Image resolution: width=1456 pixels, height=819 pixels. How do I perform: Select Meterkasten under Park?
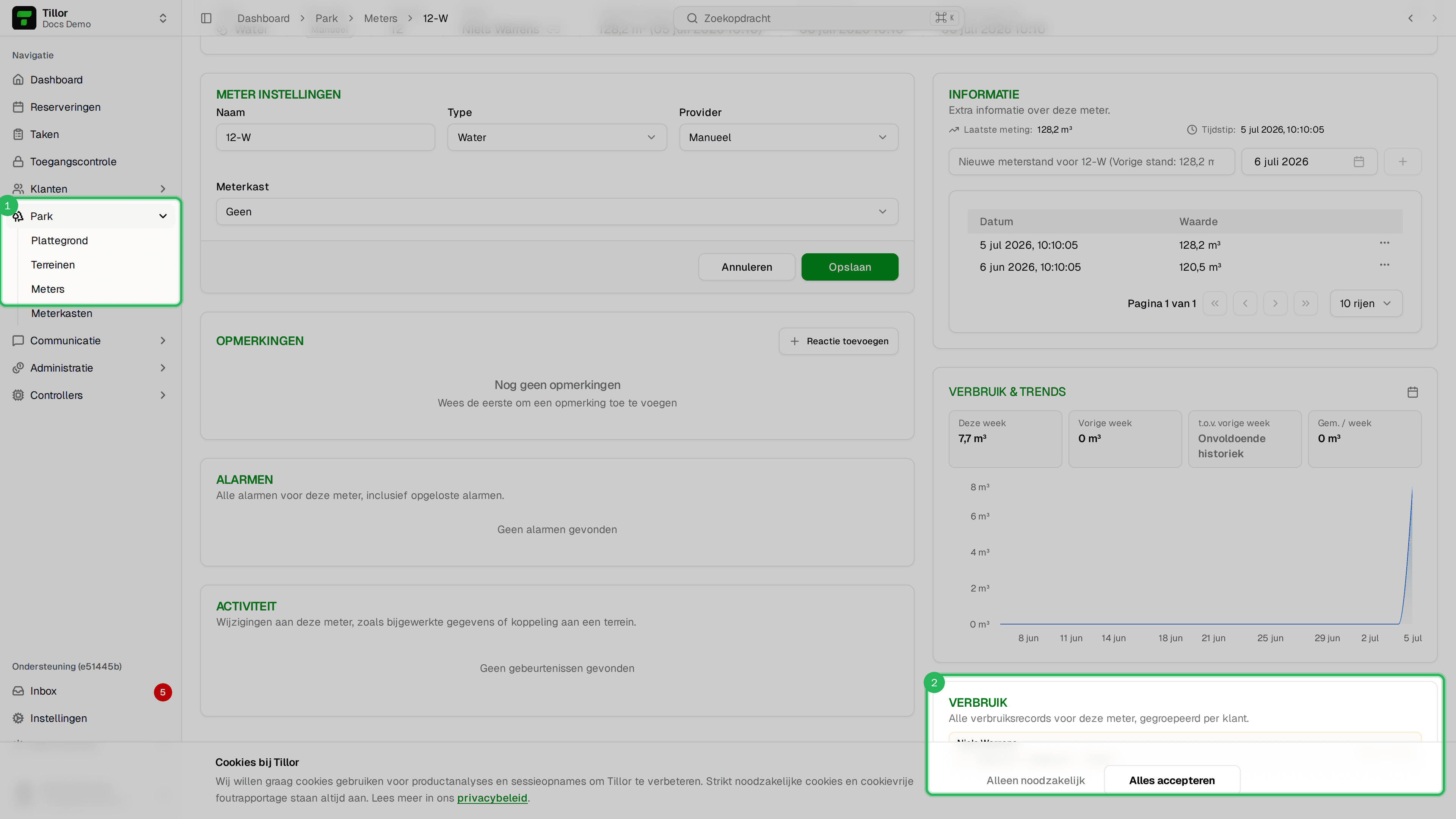click(61, 313)
